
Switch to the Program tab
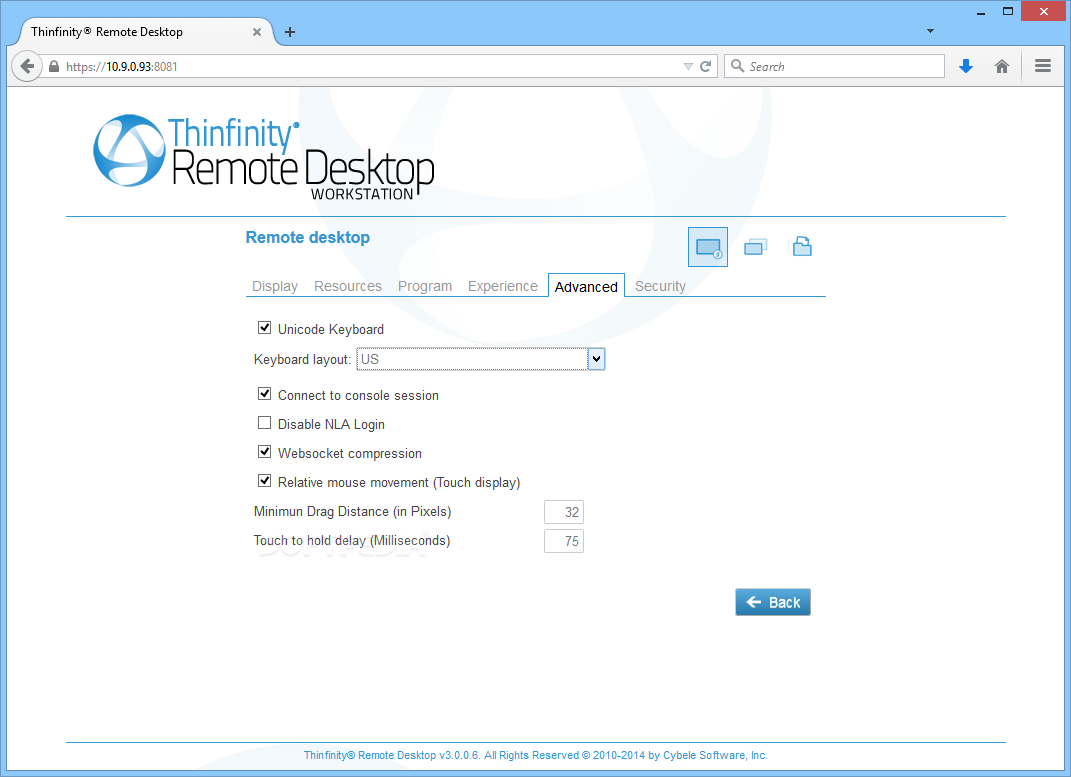425,286
